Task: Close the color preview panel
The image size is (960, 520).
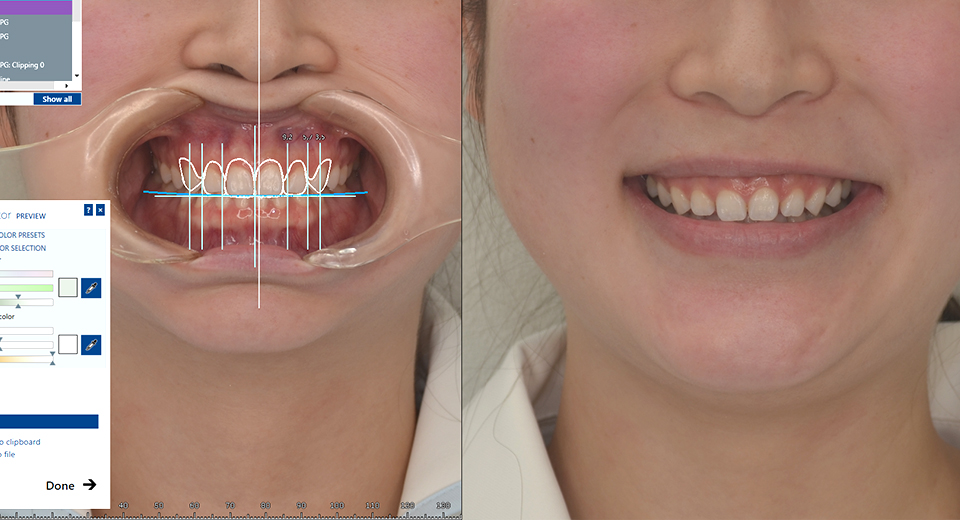Action: coord(100,210)
